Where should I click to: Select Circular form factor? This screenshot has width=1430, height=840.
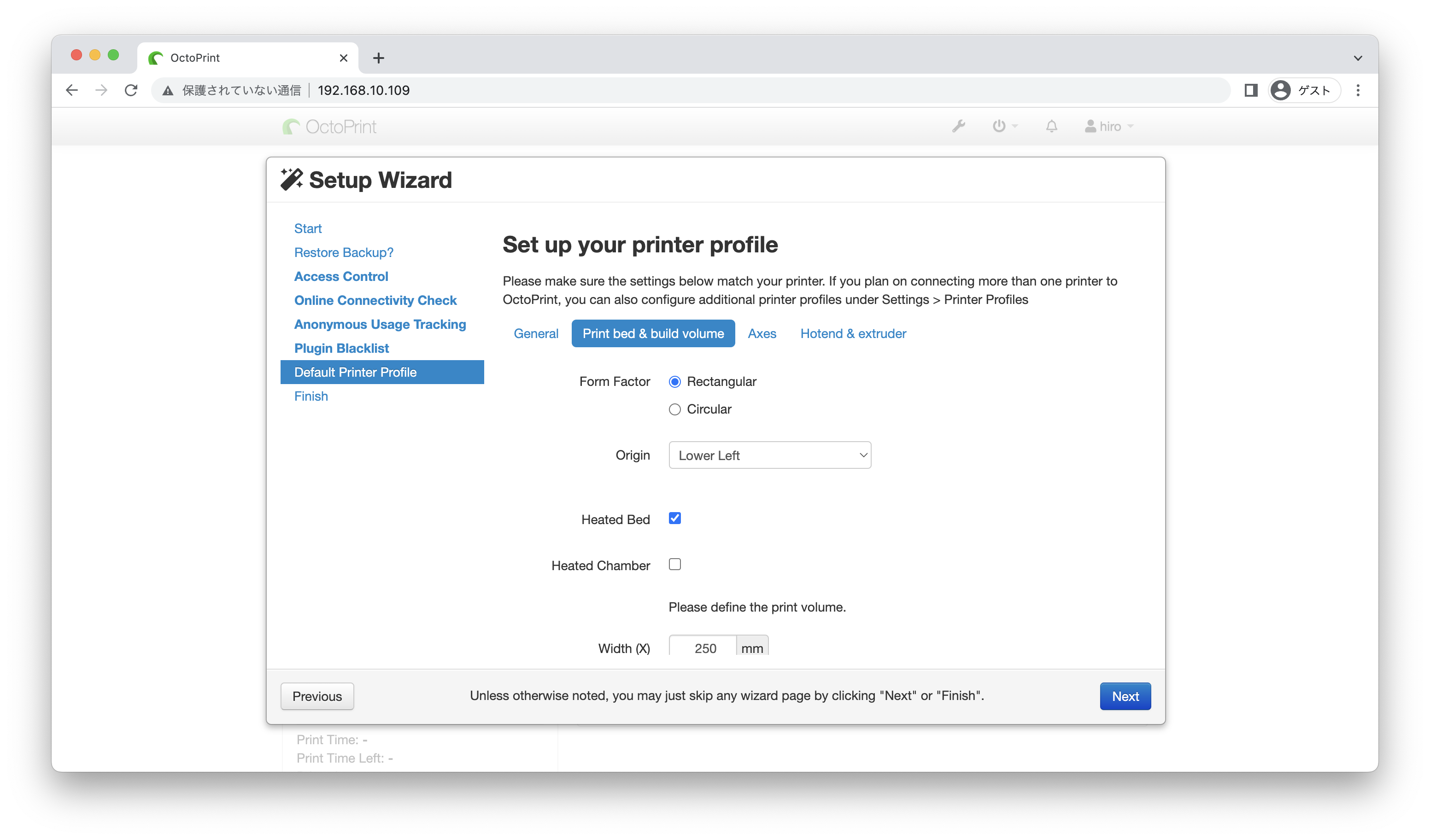(x=675, y=409)
